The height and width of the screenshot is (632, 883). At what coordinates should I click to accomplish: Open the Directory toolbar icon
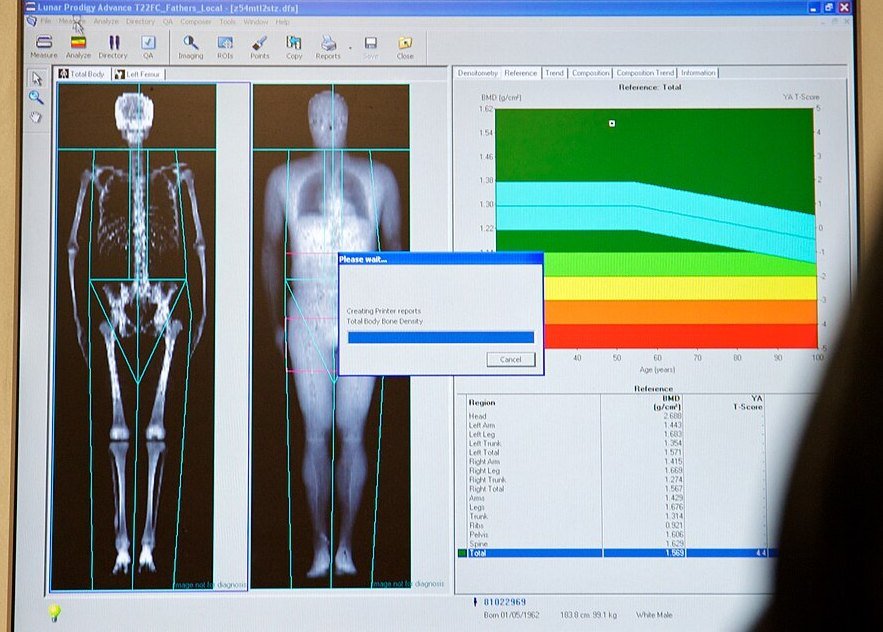[113, 47]
